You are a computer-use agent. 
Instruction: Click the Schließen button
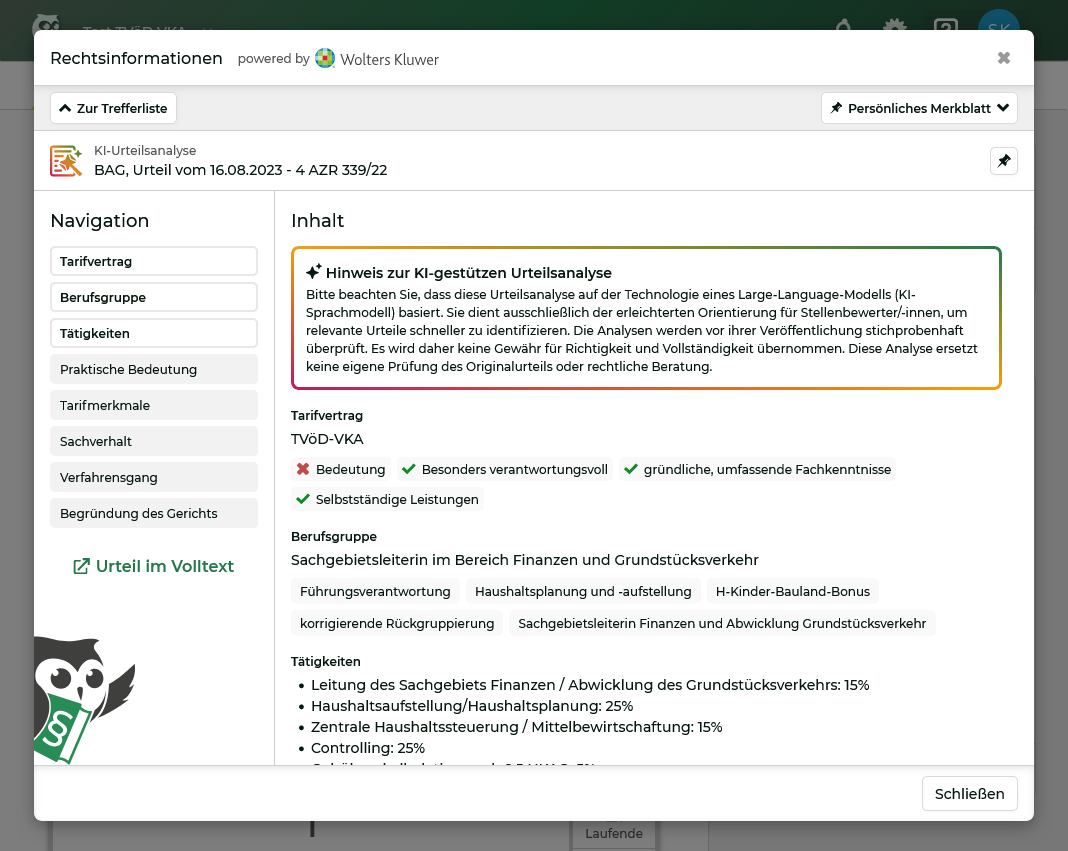pyautogui.click(x=969, y=794)
